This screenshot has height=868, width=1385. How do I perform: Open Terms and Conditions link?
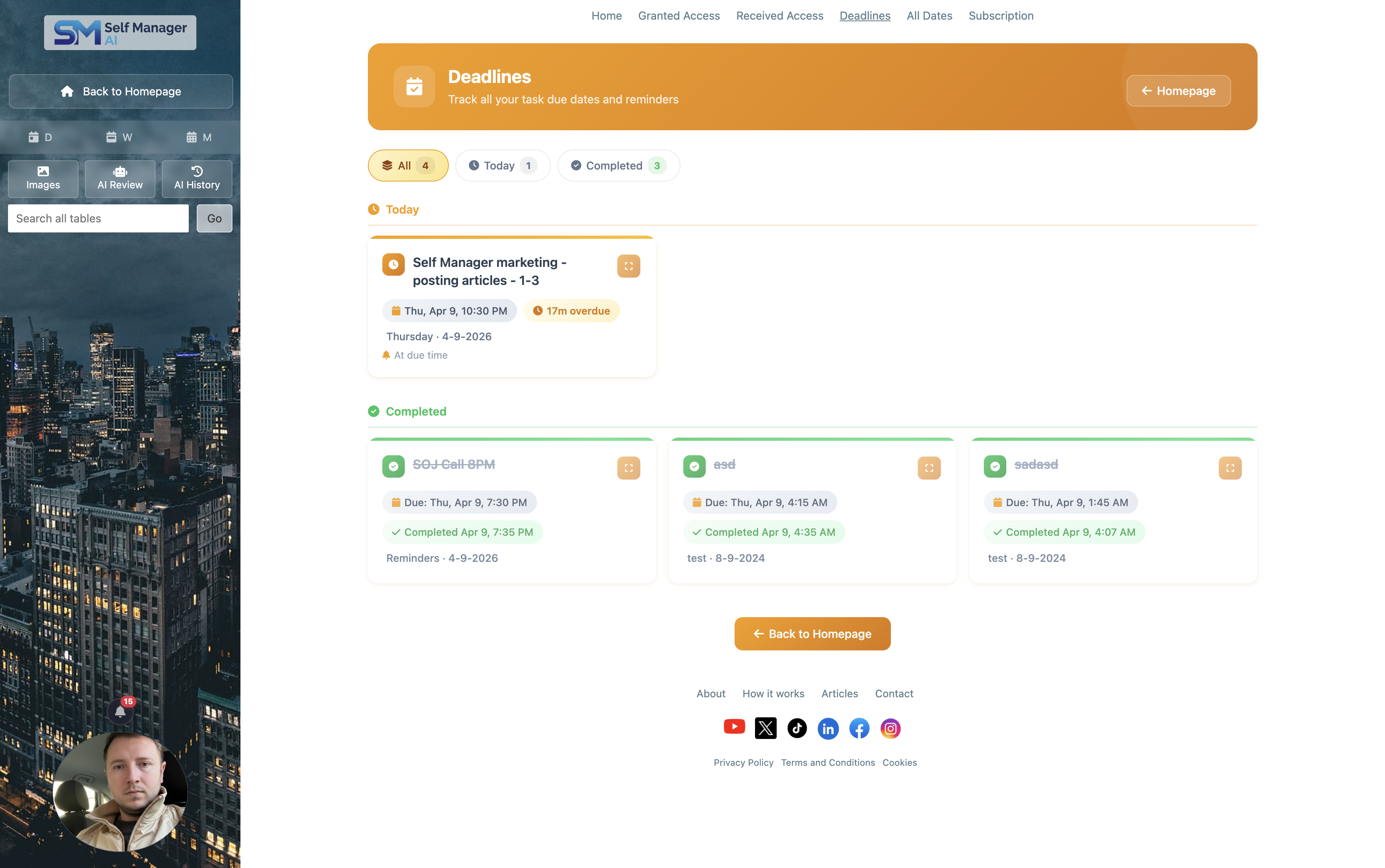pyautogui.click(x=828, y=762)
